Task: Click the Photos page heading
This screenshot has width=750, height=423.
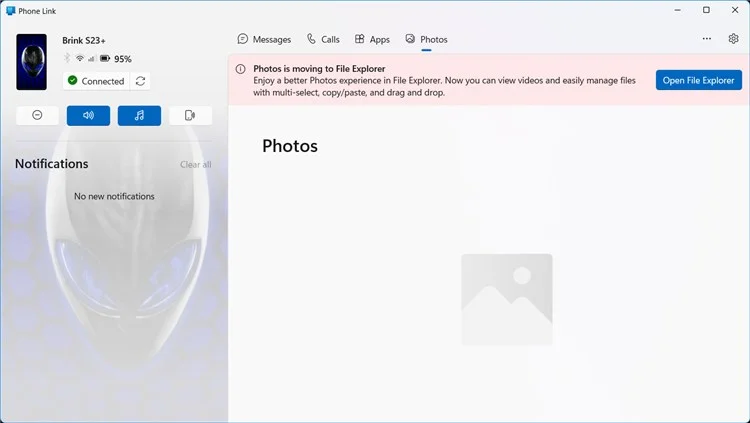Action: click(x=290, y=146)
